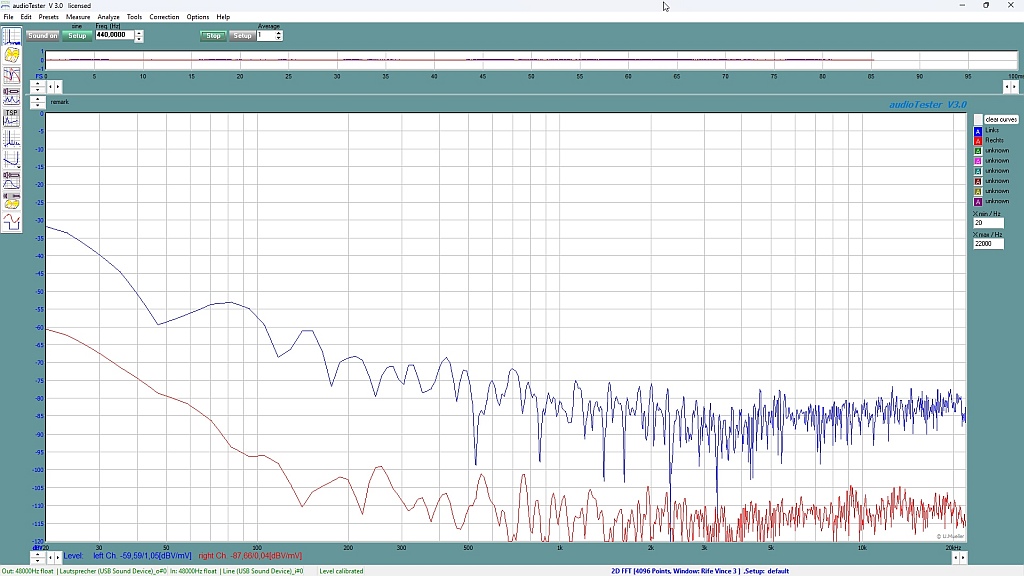This screenshot has width=1024, height=576.
Task: Select the speaker frequency response sidebar icon
Action: 11,180
